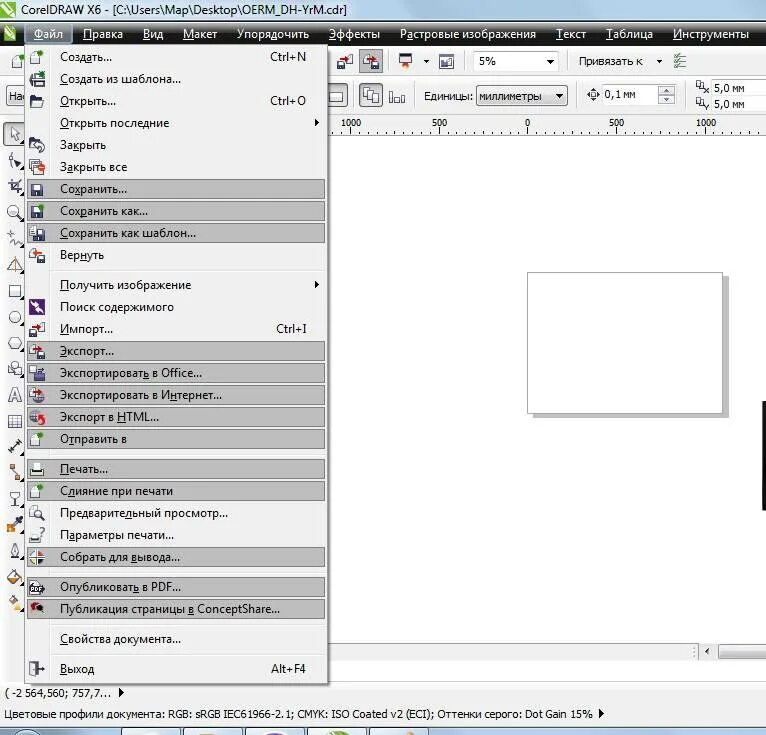The height and width of the screenshot is (735, 766).
Task: Click the duplicate distance X 5,0 мм field
Action: (739, 88)
